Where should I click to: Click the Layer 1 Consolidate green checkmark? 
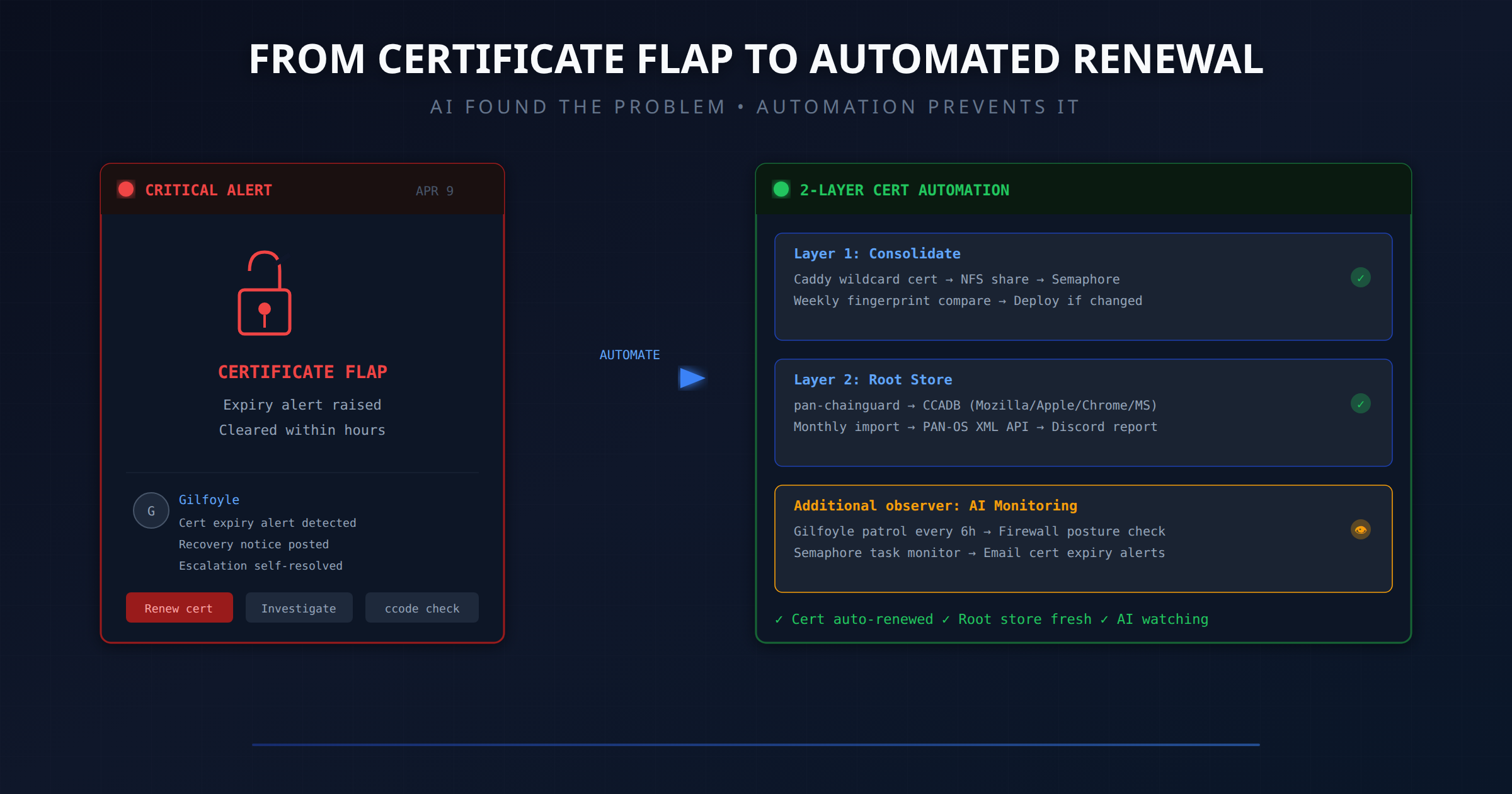point(1361,277)
